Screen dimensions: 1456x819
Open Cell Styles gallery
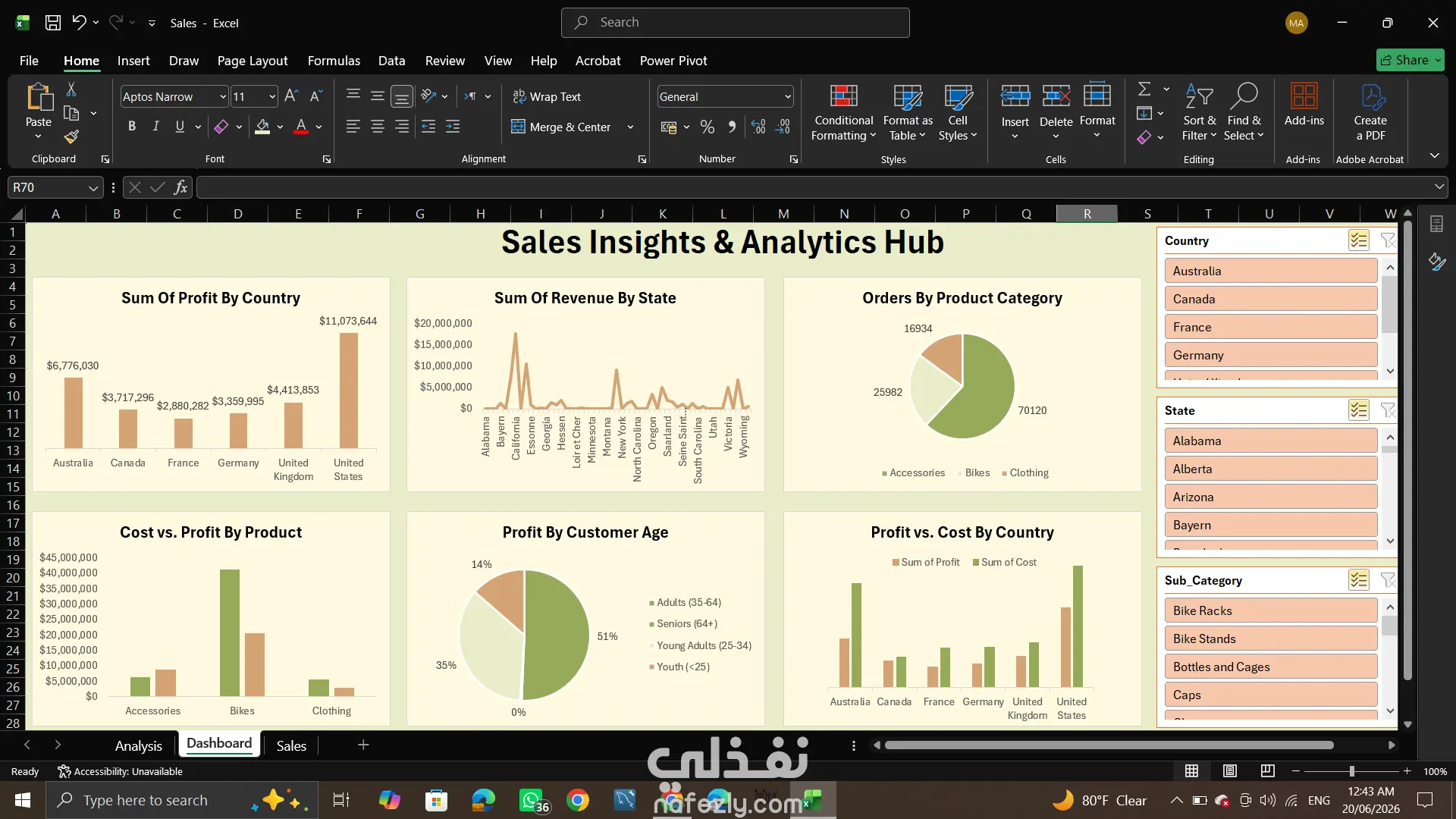pyautogui.click(x=958, y=112)
